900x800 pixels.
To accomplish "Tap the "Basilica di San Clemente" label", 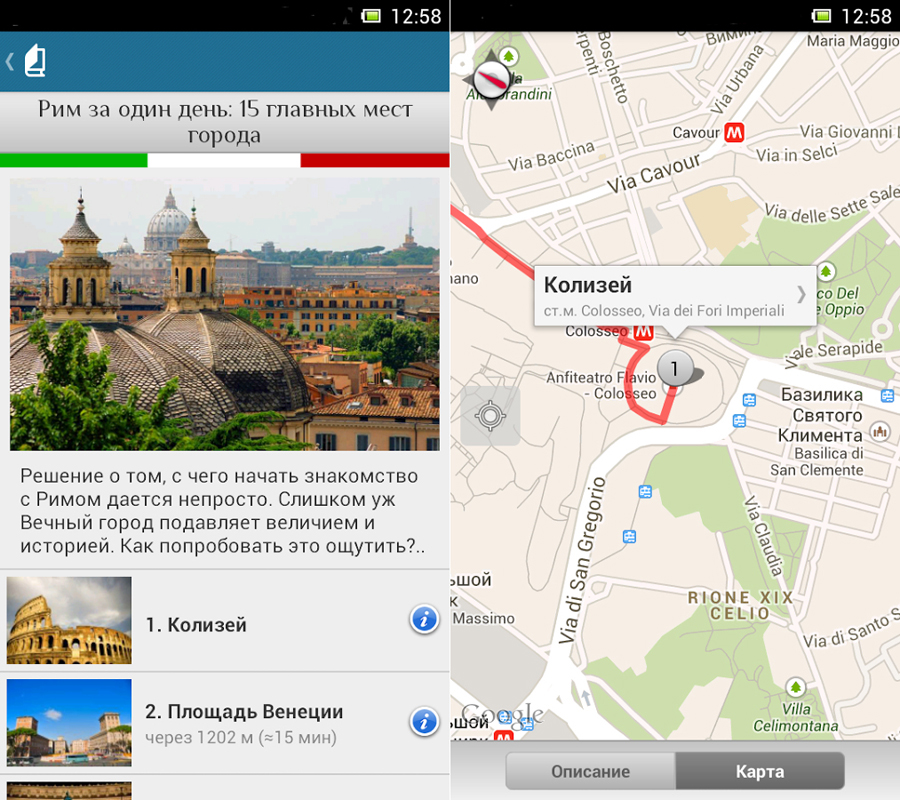I will coord(817,461).
